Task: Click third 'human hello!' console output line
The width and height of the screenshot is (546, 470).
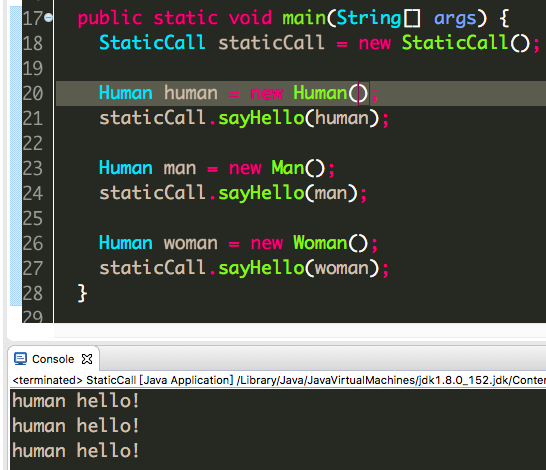Action: pyautogui.click(x=76, y=451)
